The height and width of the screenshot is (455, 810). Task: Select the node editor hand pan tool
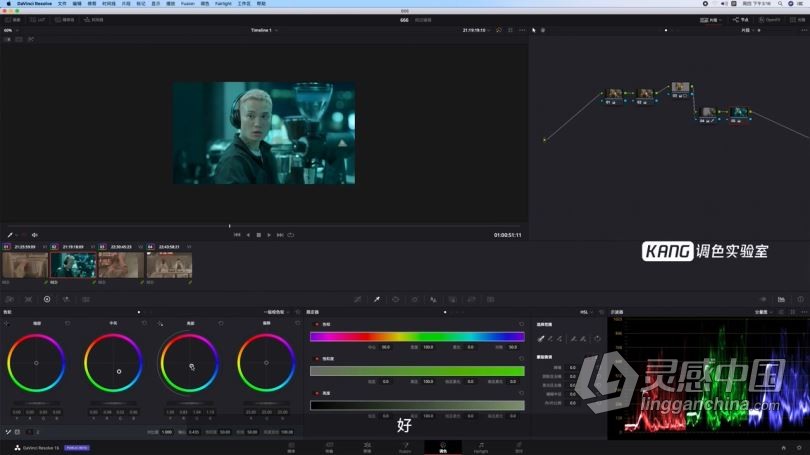(x=543, y=30)
